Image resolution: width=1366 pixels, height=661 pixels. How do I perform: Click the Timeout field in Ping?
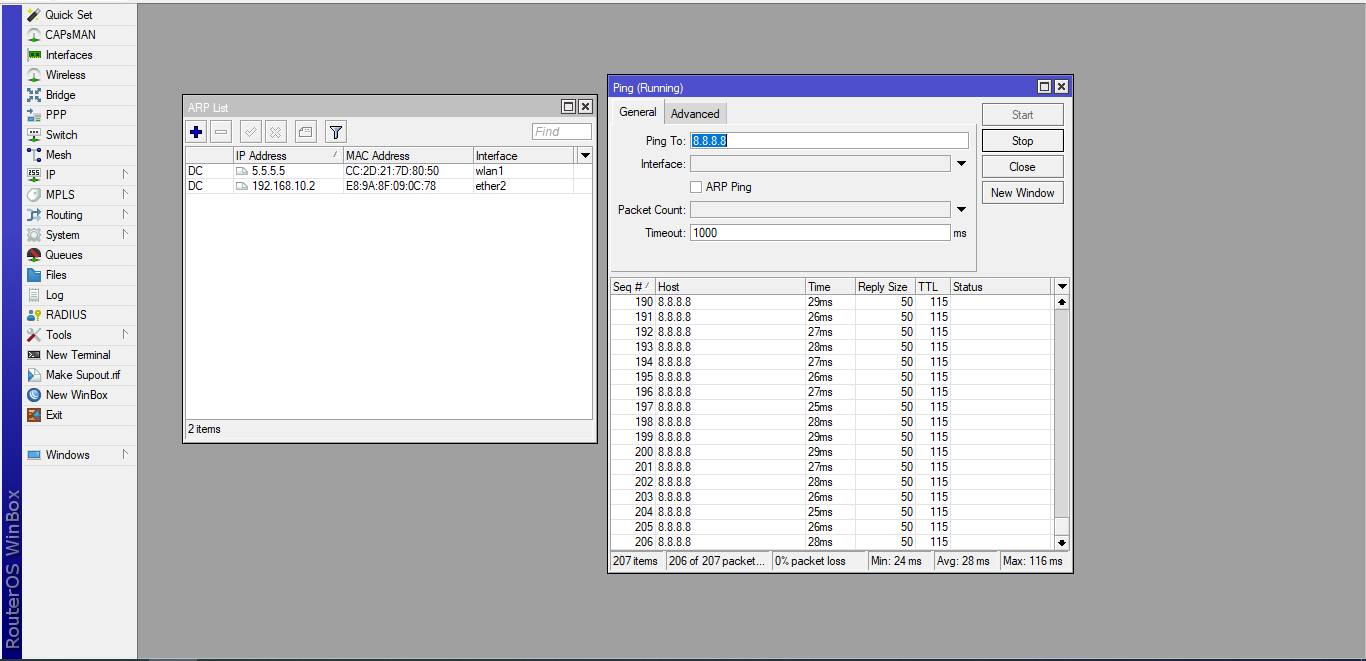(820, 233)
